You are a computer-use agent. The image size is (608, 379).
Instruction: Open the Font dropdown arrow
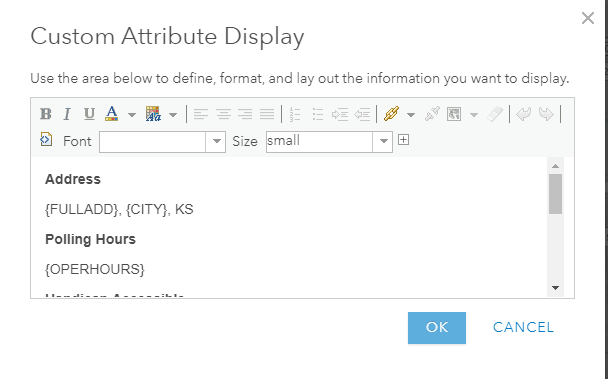point(216,142)
